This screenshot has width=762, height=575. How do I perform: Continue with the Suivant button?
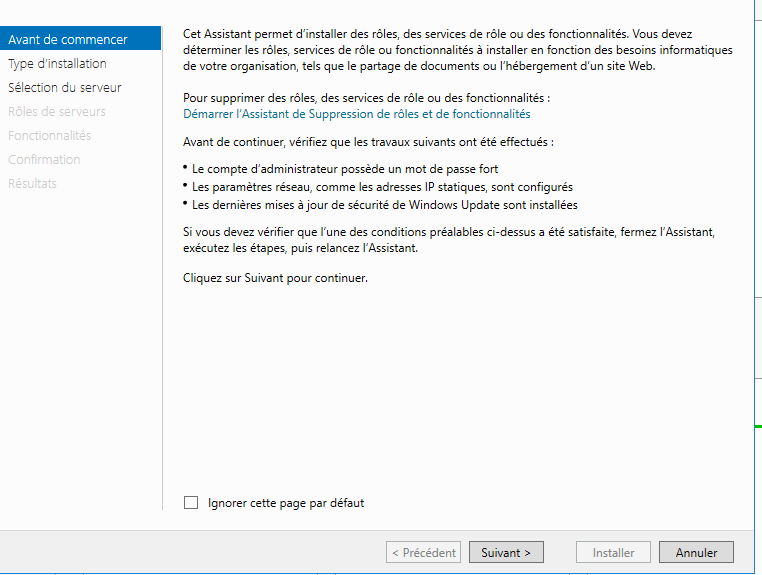506,553
